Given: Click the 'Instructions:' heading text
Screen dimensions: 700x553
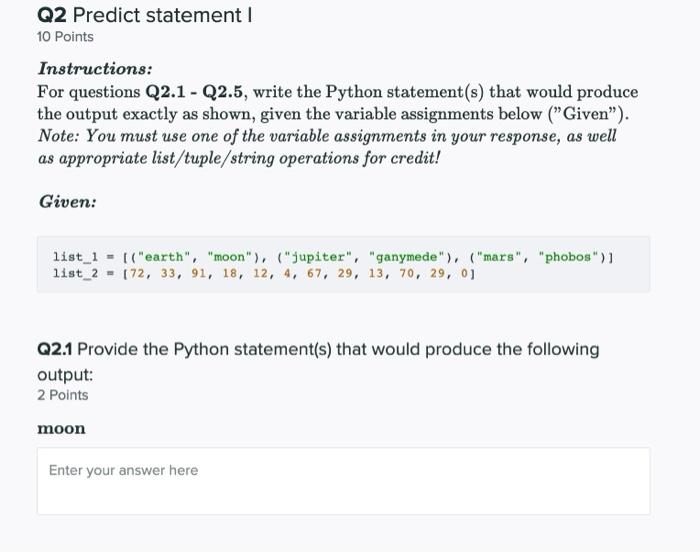Looking at the screenshot, I should 95,69.
